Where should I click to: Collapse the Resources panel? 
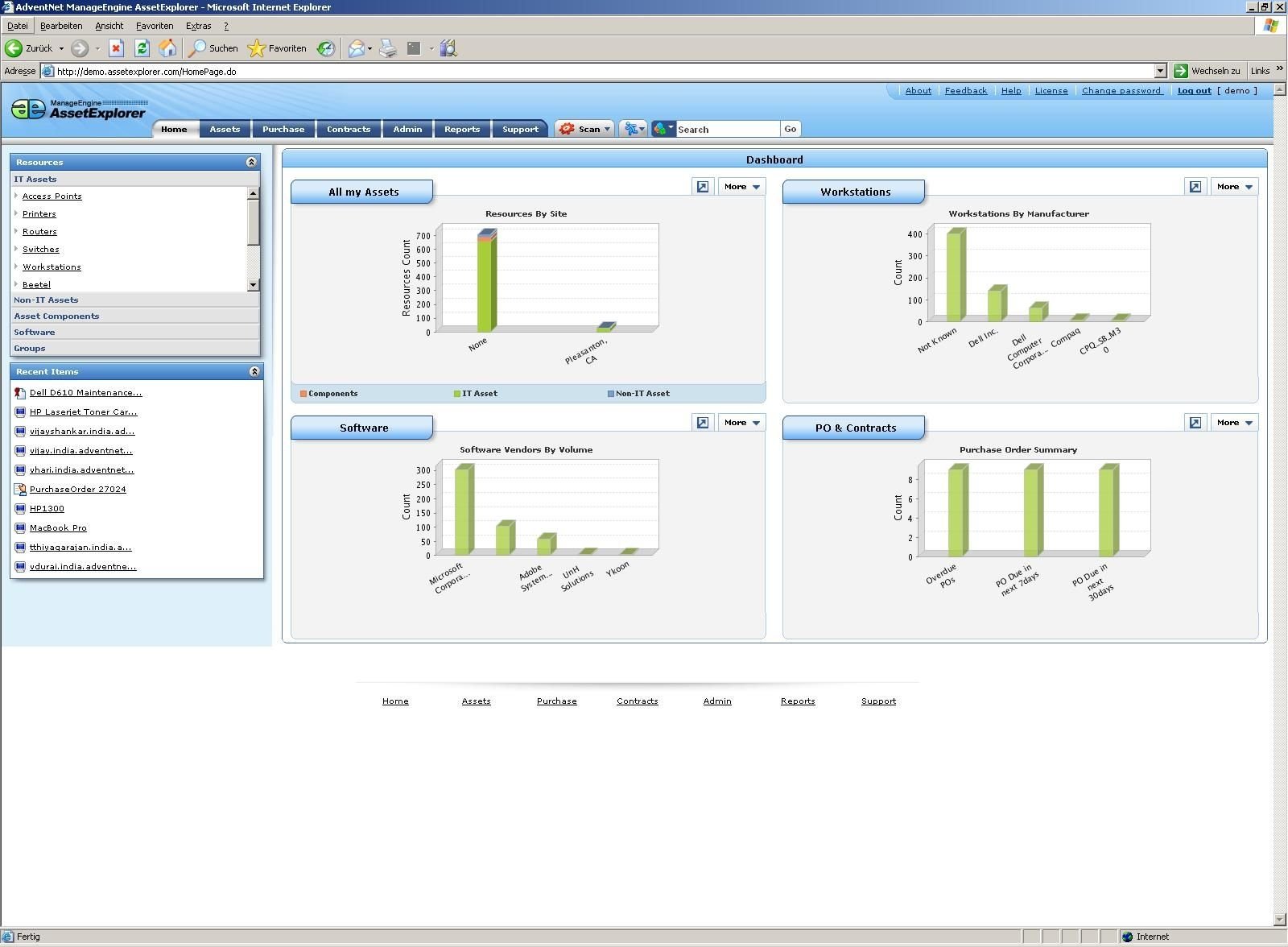pyautogui.click(x=251, y=163)
